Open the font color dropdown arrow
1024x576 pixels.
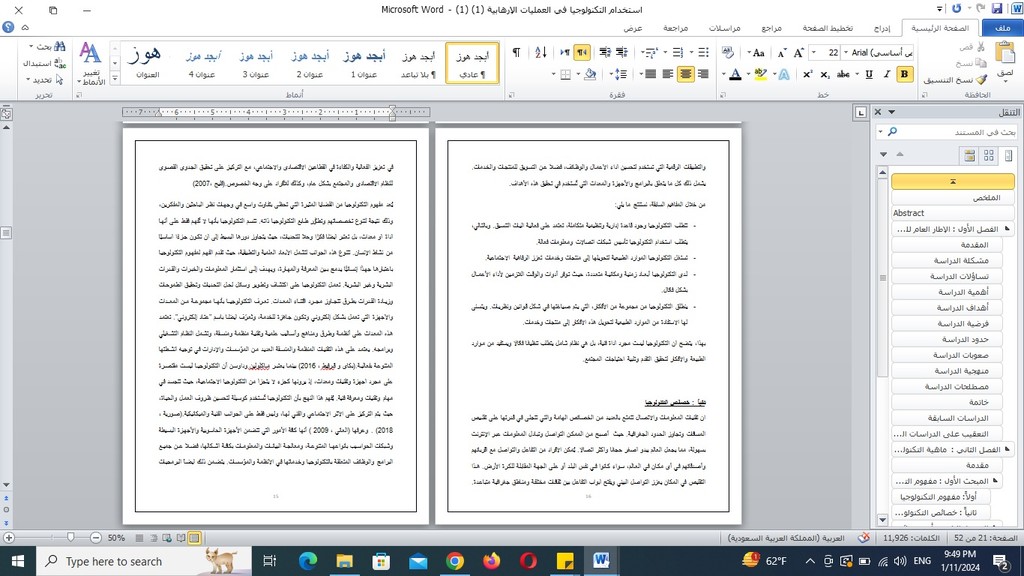724,74
